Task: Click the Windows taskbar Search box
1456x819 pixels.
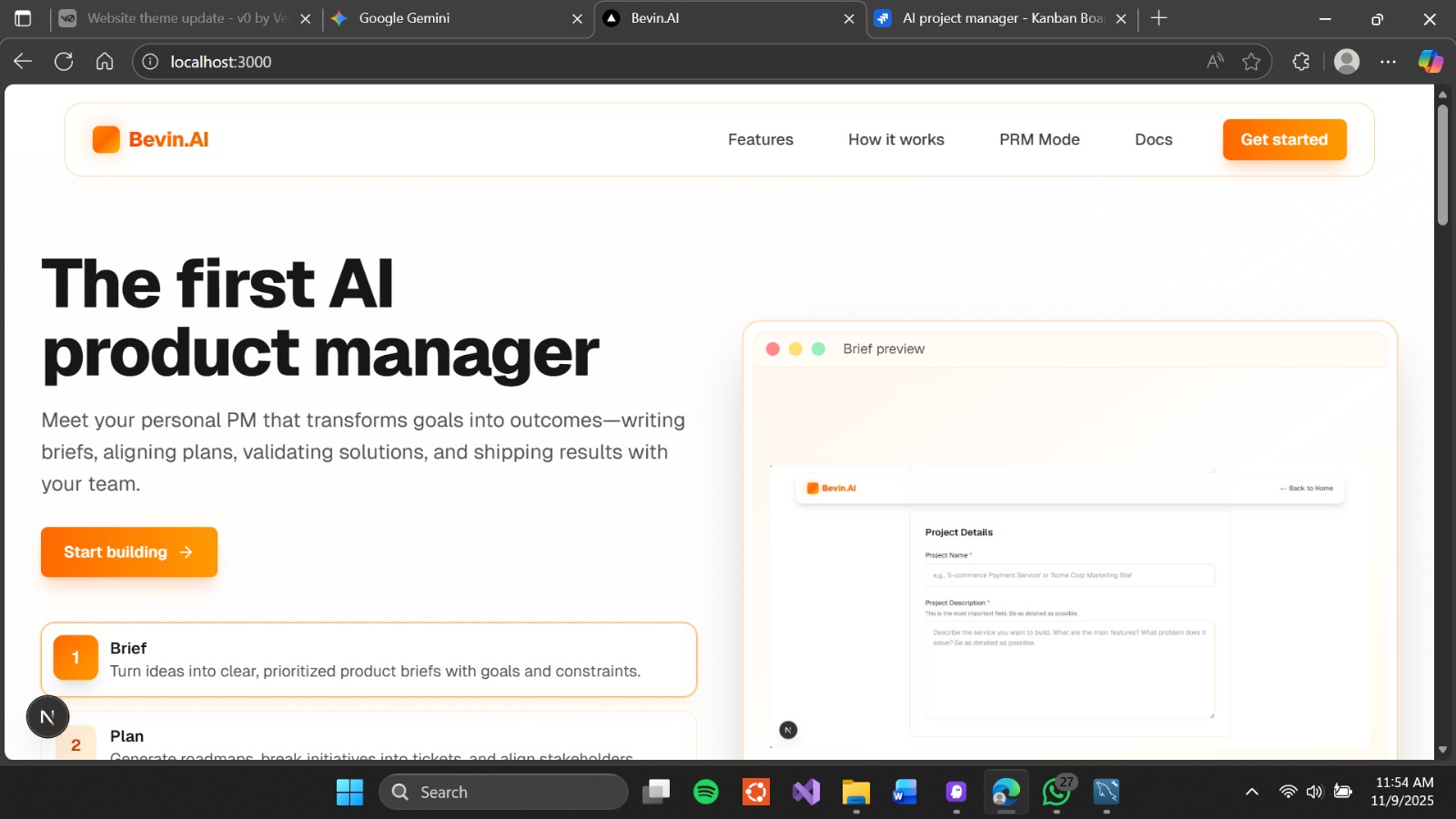Action: 503,792
